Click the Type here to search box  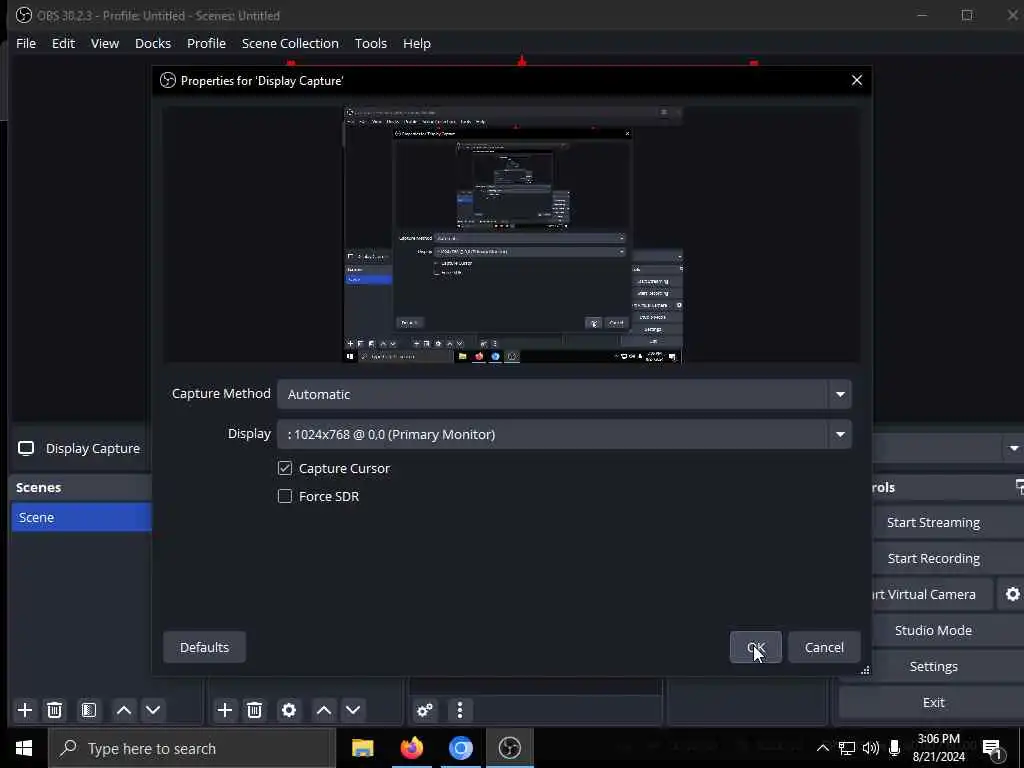coord(192,748)
